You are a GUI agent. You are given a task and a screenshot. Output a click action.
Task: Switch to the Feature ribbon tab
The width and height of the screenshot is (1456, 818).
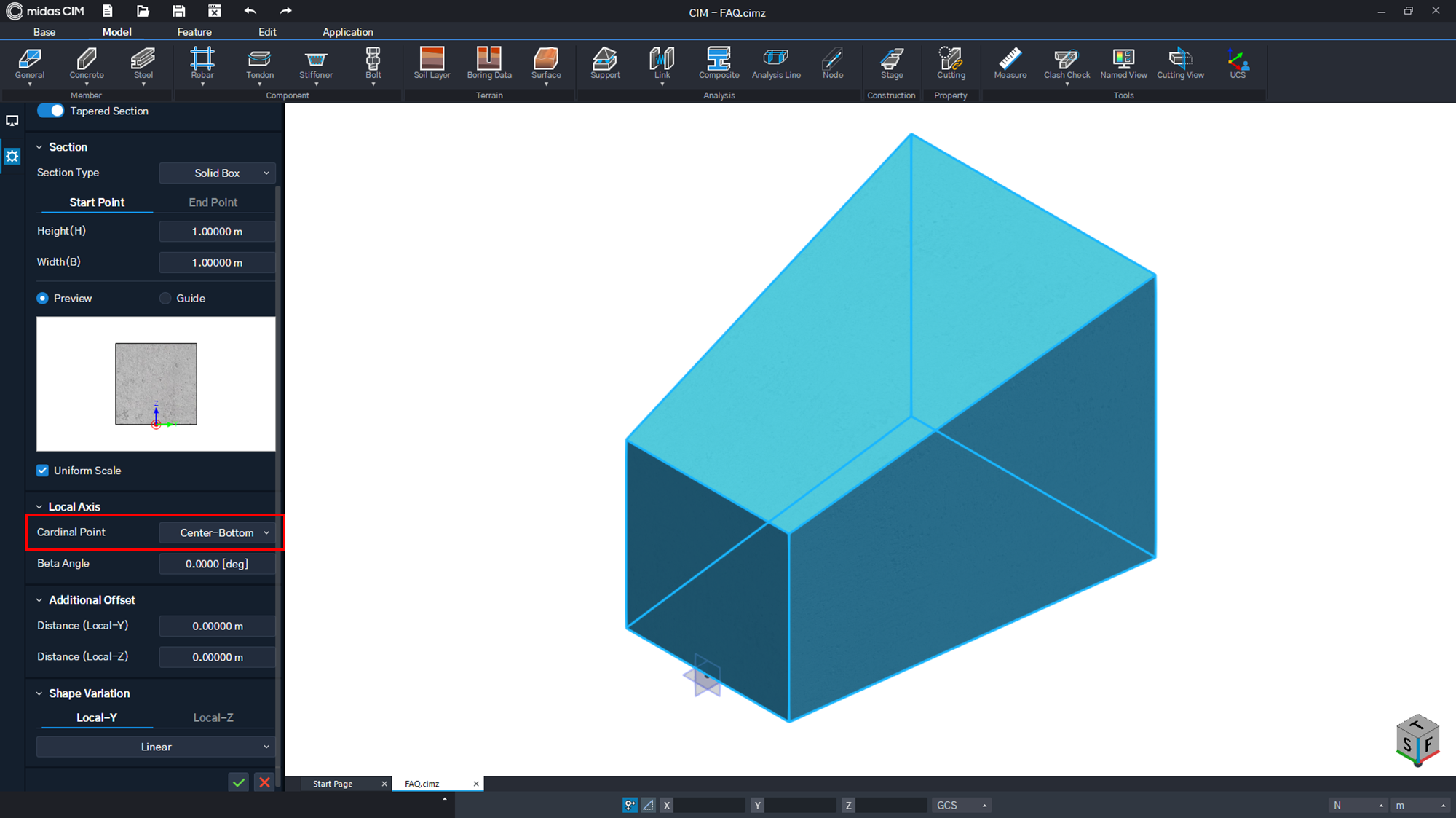[x=194, y=32]
